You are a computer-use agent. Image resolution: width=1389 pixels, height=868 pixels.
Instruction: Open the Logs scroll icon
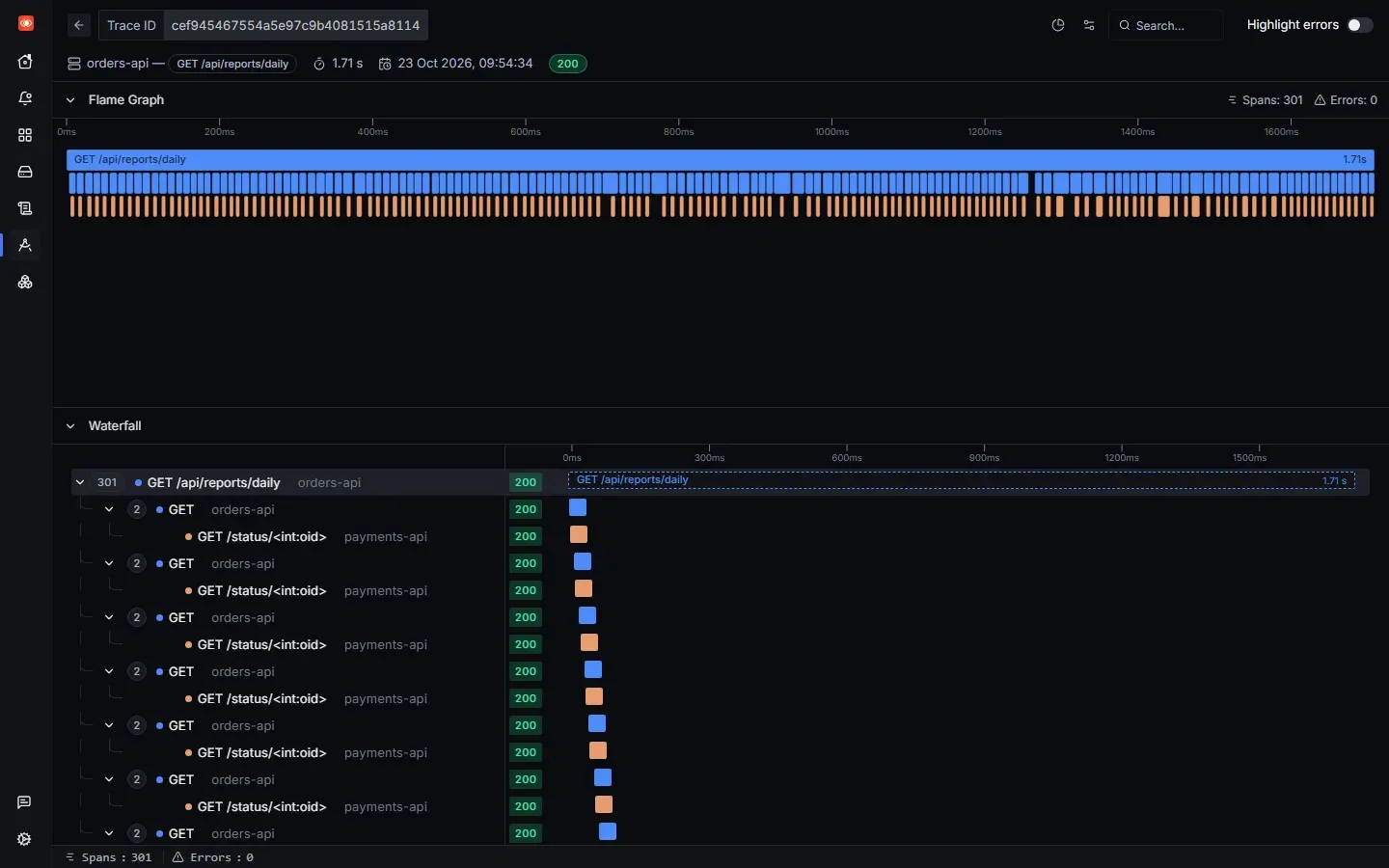click(25, 208)
